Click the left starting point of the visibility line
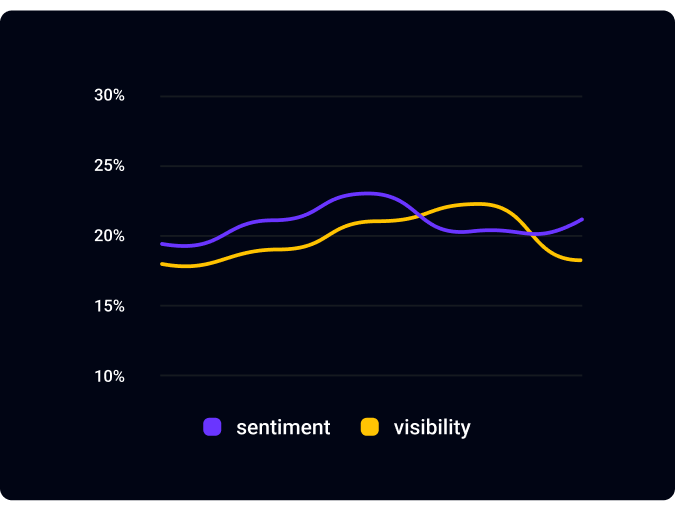 [x=161, y=264]
